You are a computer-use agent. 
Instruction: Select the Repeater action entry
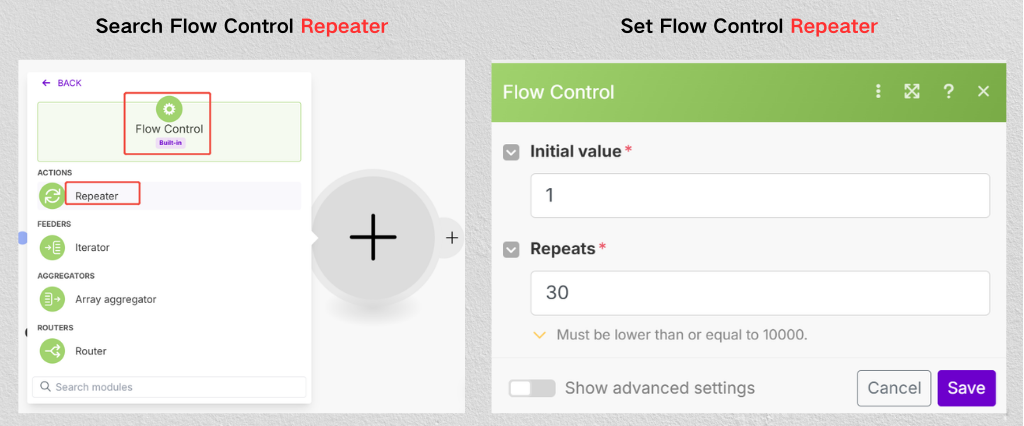(x=97, y=196)
